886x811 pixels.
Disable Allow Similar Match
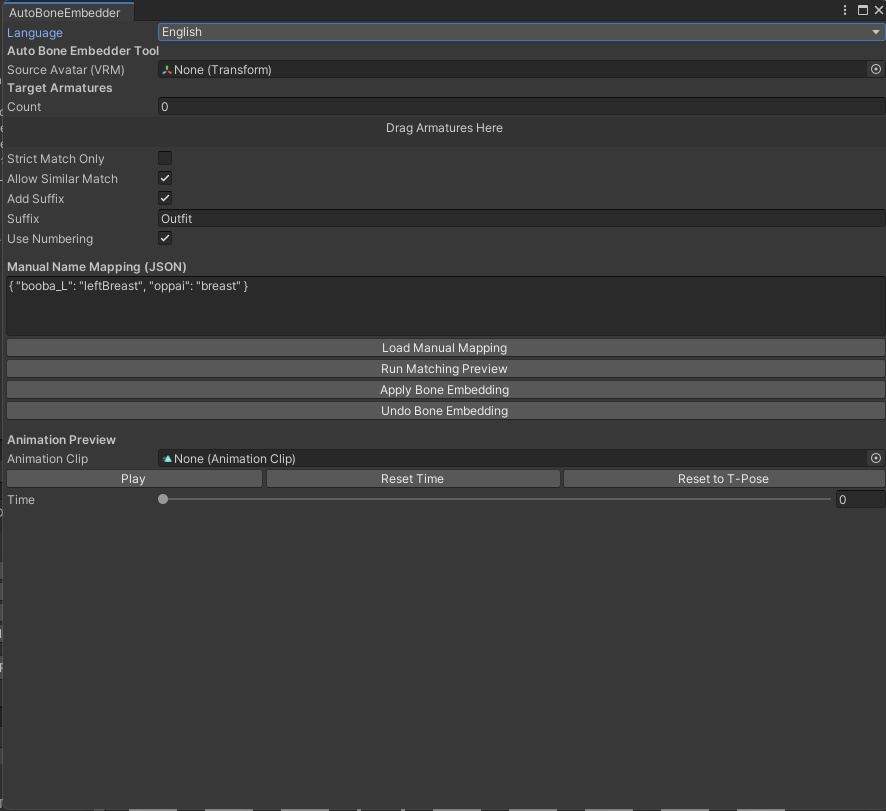click(x=164, y=178)
